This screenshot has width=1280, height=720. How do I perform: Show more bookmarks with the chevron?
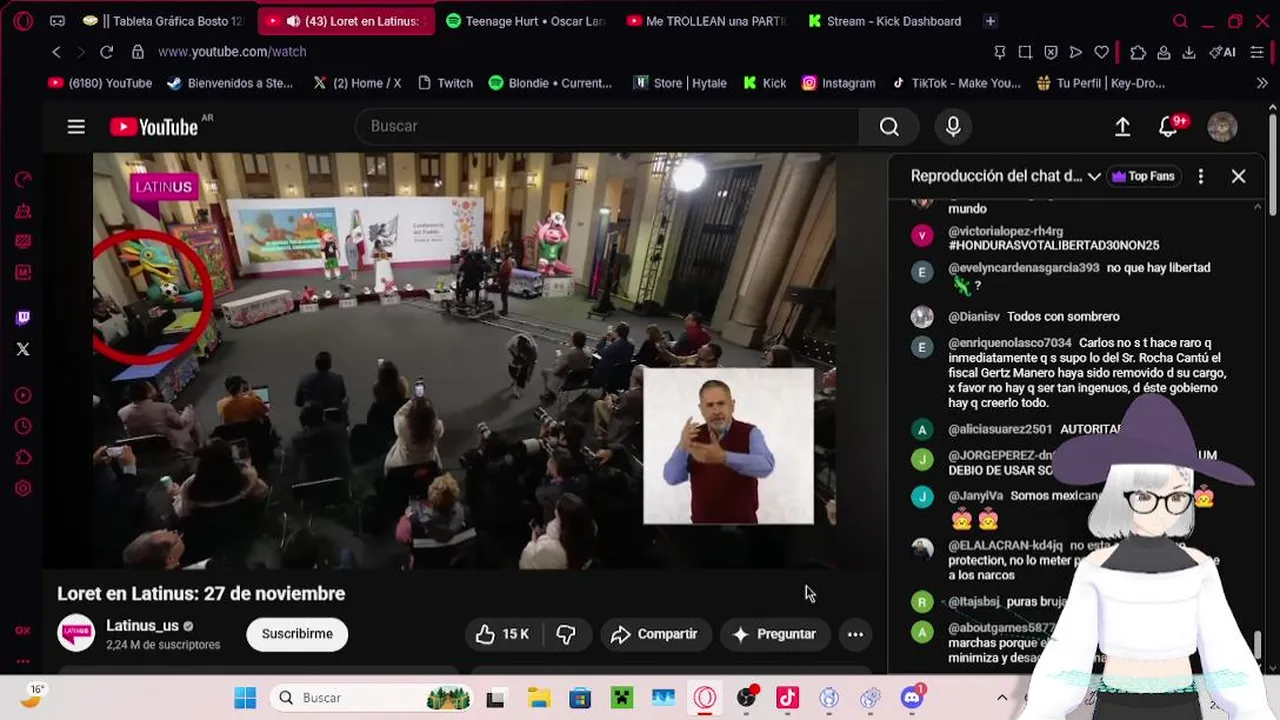click(1261, 83)
